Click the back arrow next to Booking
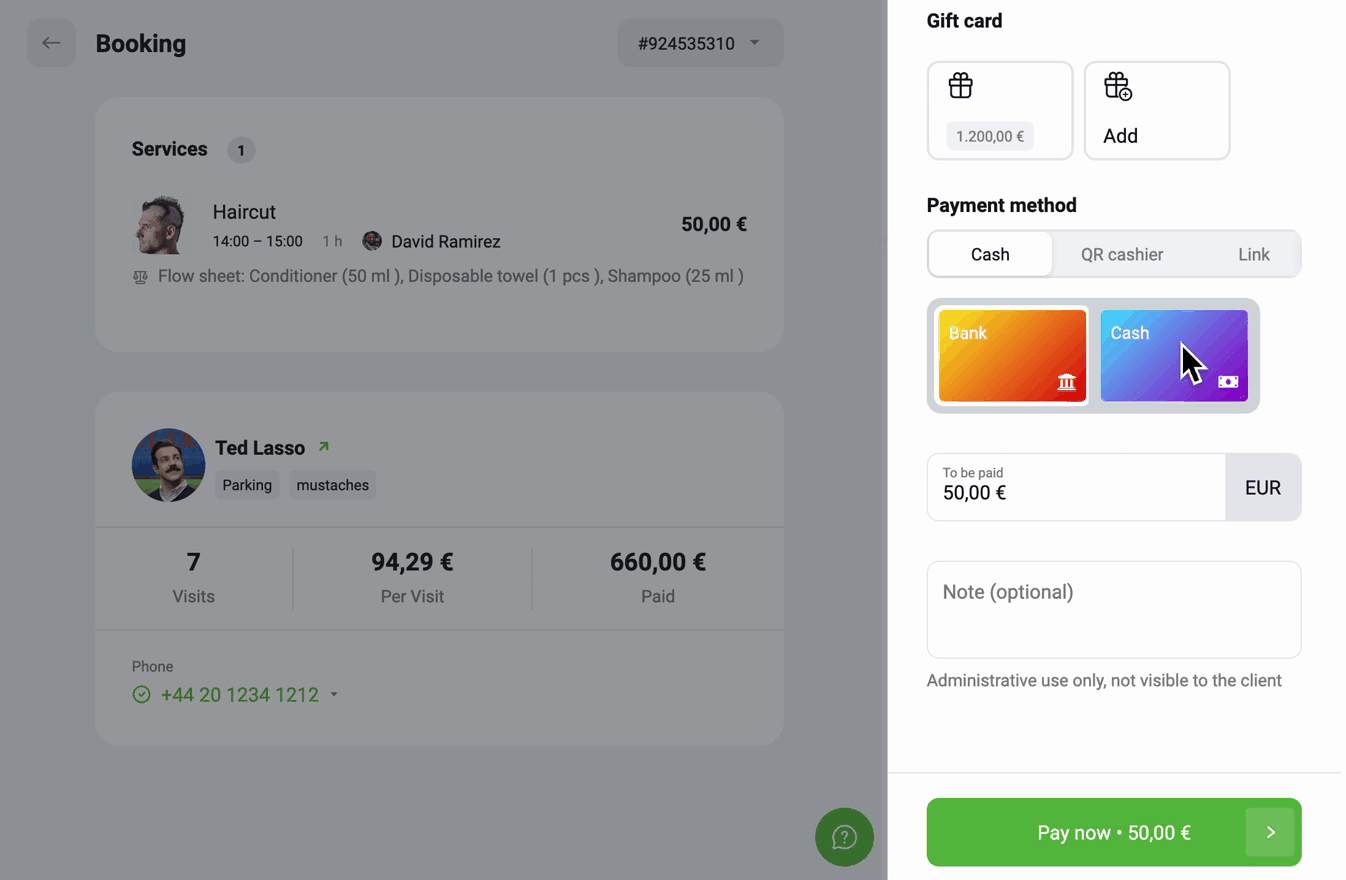The width and height of the screenshot is (1346, 880). point(51,43)
